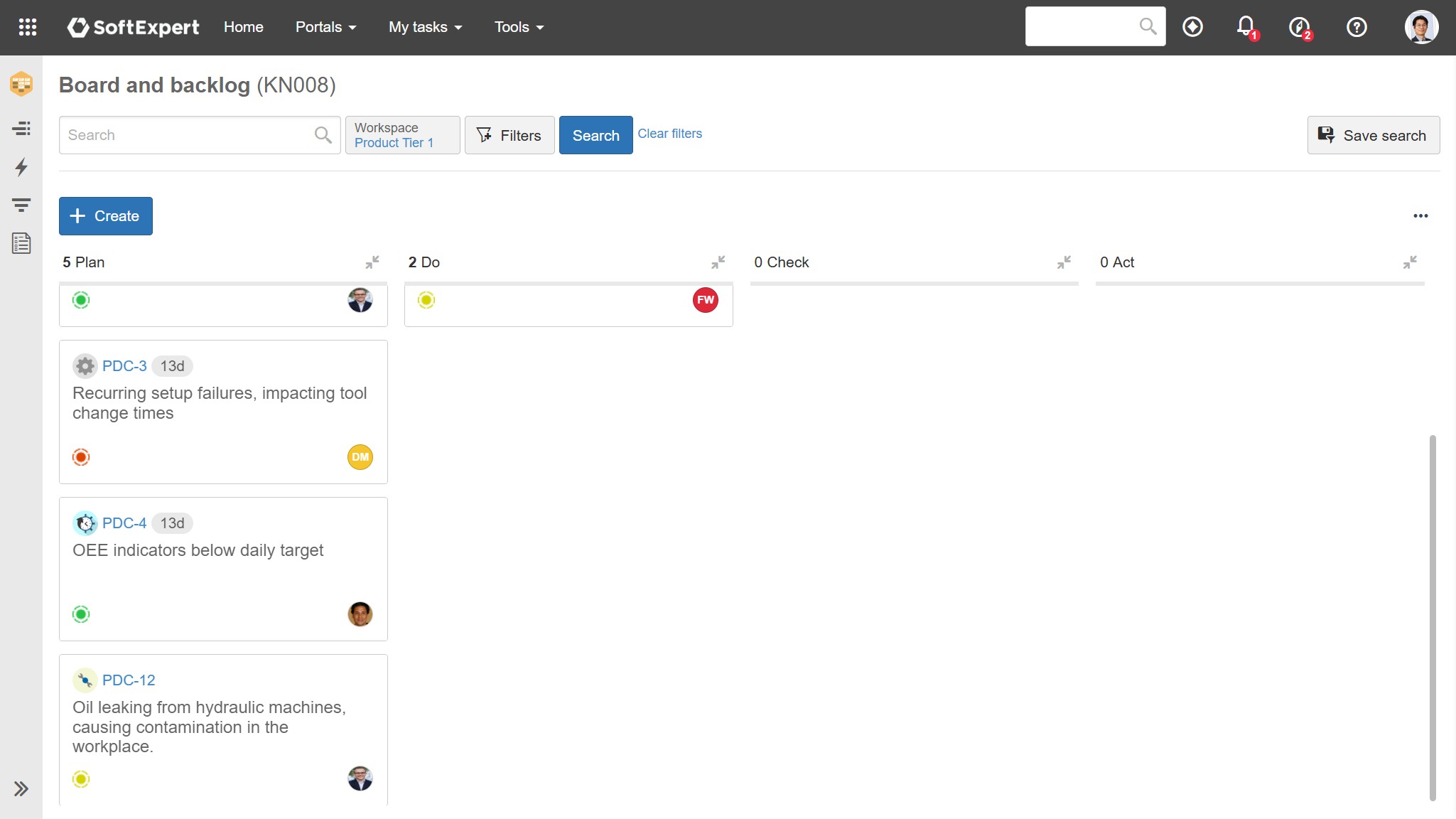
Task: Open the notifications bell
Action: 1246,27
